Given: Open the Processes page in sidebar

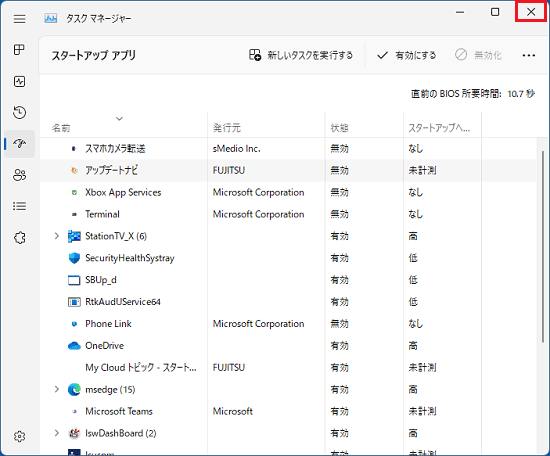Looking at the screenshot, I should pos(20,50).
